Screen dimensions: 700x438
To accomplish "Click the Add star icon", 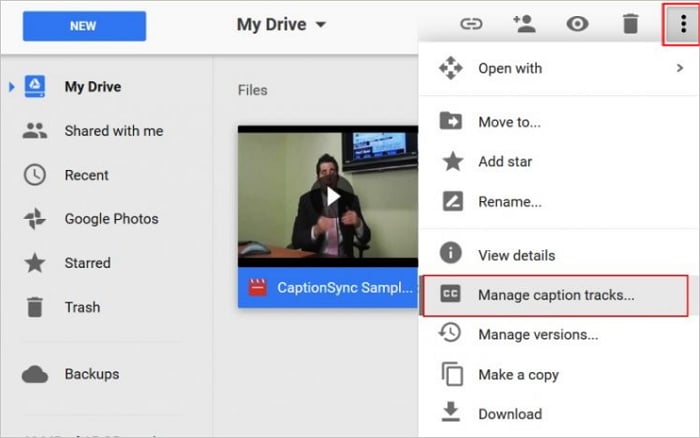I will click(451, 161).
